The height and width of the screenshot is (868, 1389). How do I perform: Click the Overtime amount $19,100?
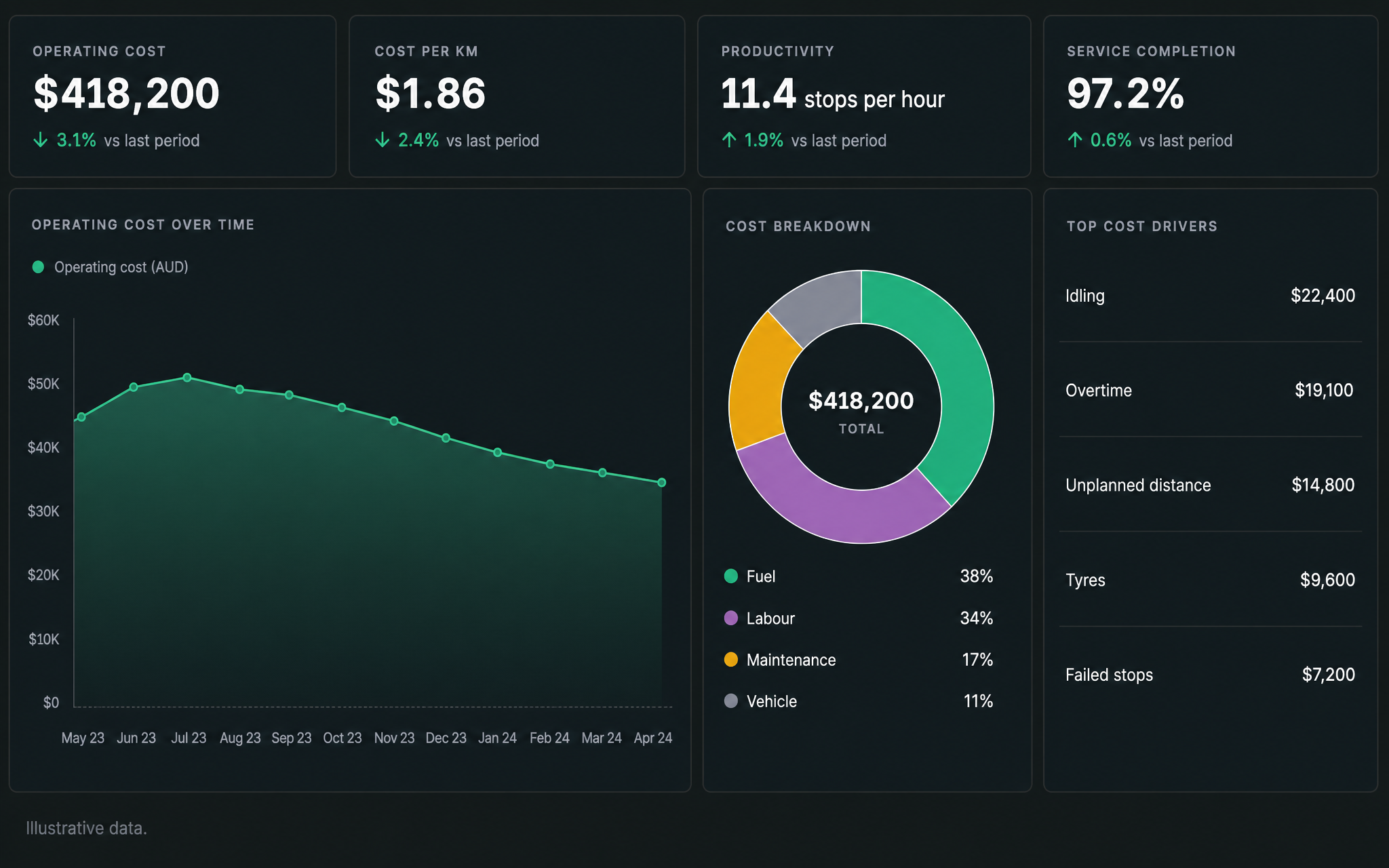1324,390
